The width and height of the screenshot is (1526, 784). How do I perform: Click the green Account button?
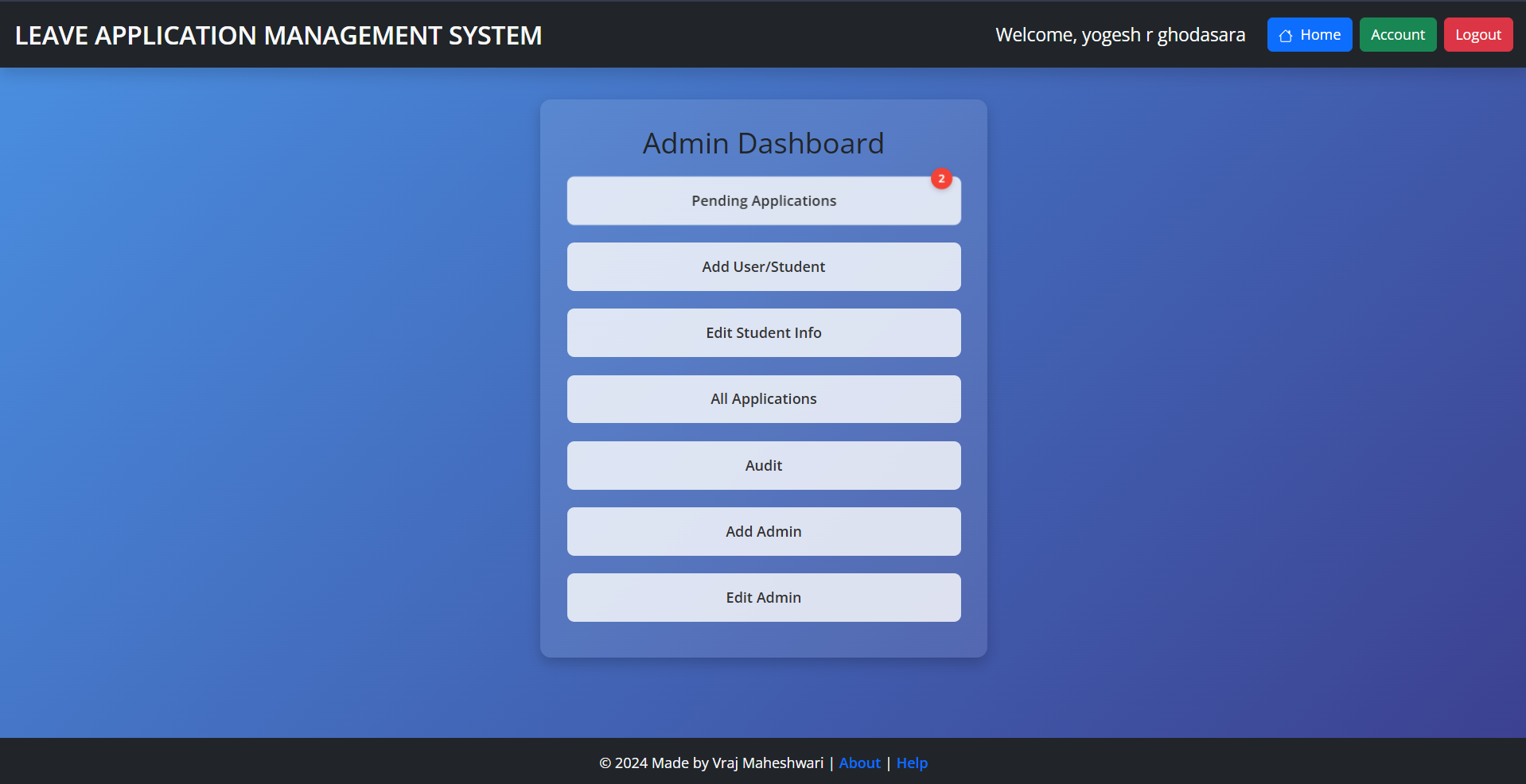(1397, 34)
